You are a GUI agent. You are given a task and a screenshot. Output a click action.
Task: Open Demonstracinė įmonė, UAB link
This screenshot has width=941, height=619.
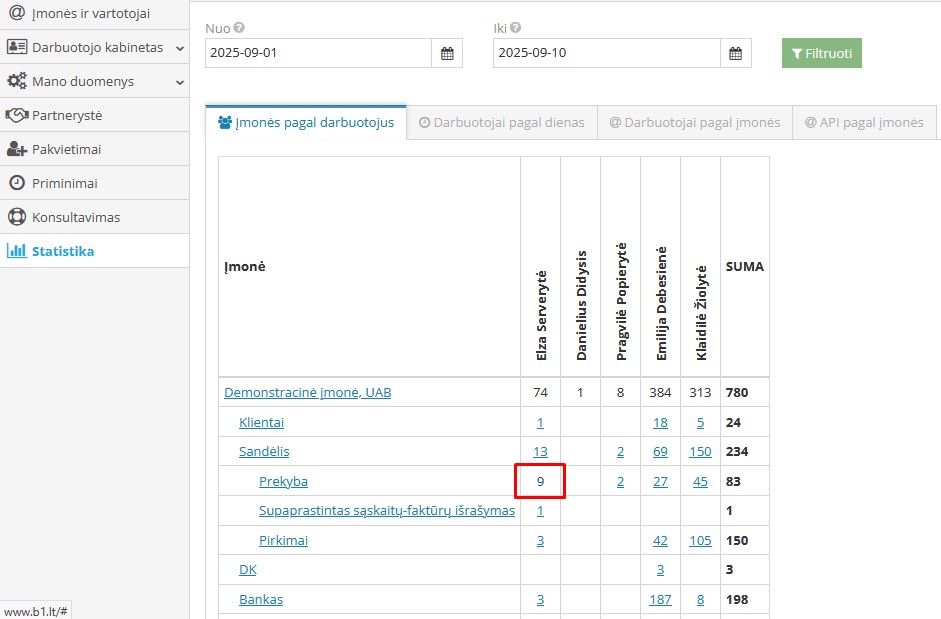(x=307, y=393)
